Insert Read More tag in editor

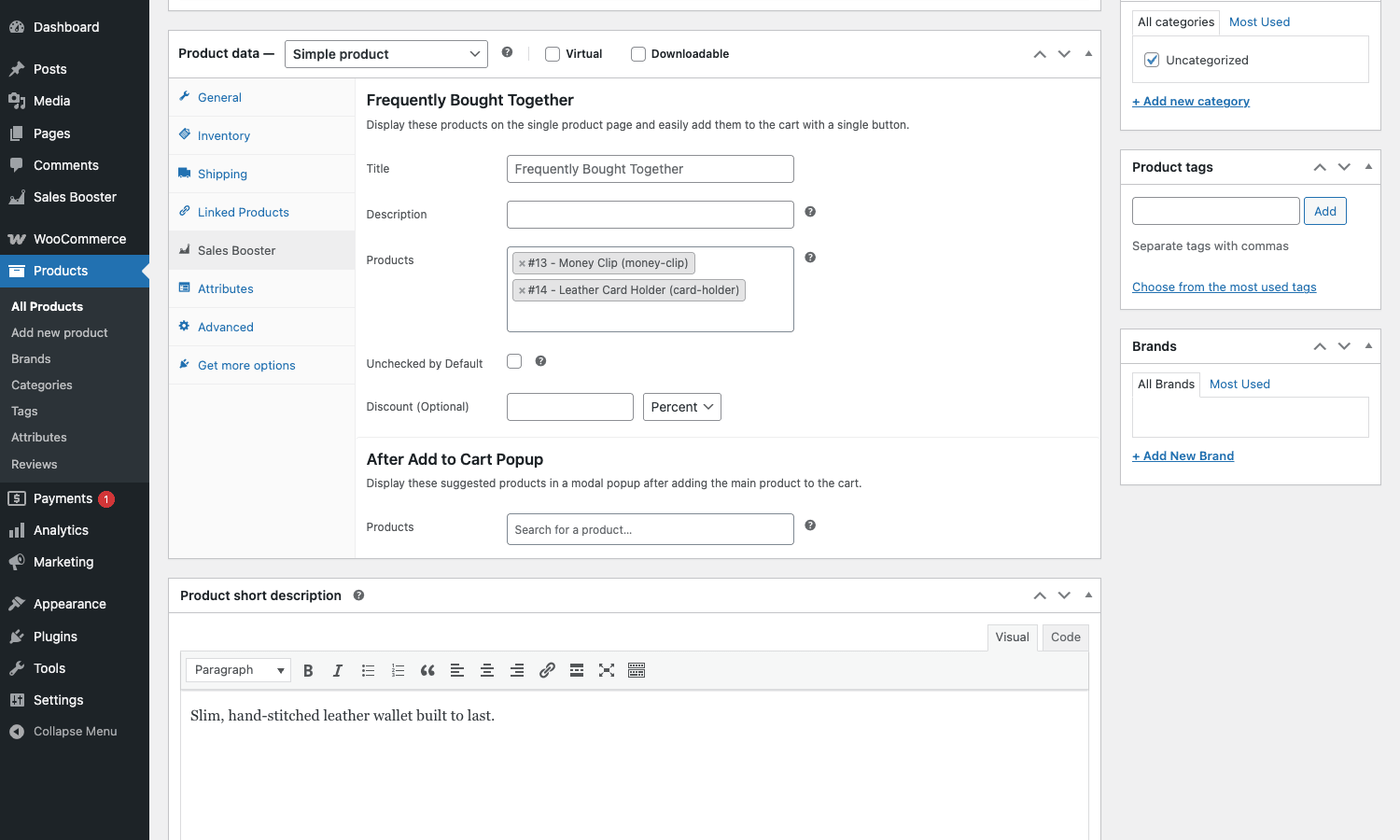[x=577, y=670]
